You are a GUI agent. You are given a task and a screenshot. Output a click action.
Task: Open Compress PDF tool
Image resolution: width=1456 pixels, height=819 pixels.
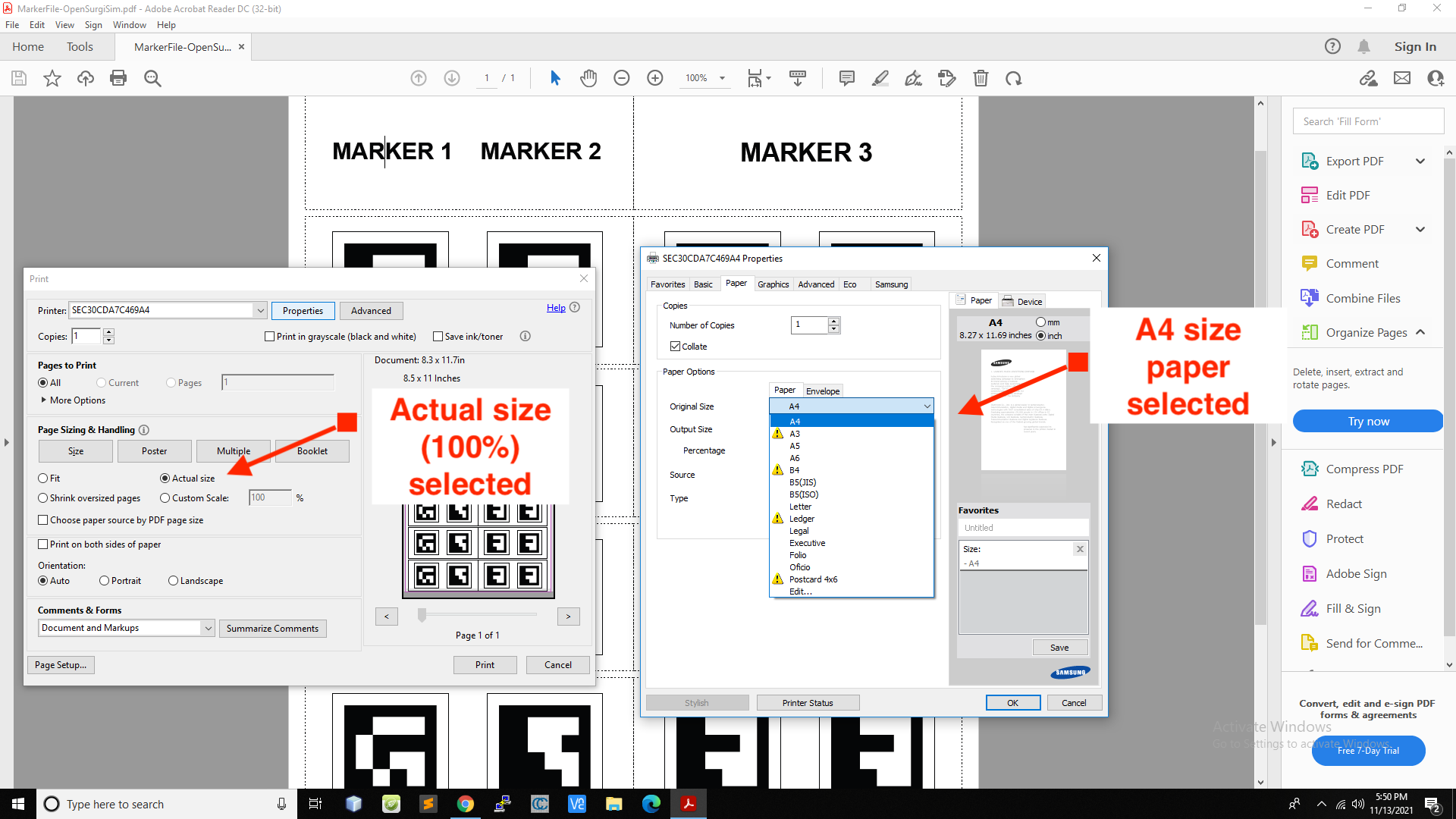coord(1364,469)
